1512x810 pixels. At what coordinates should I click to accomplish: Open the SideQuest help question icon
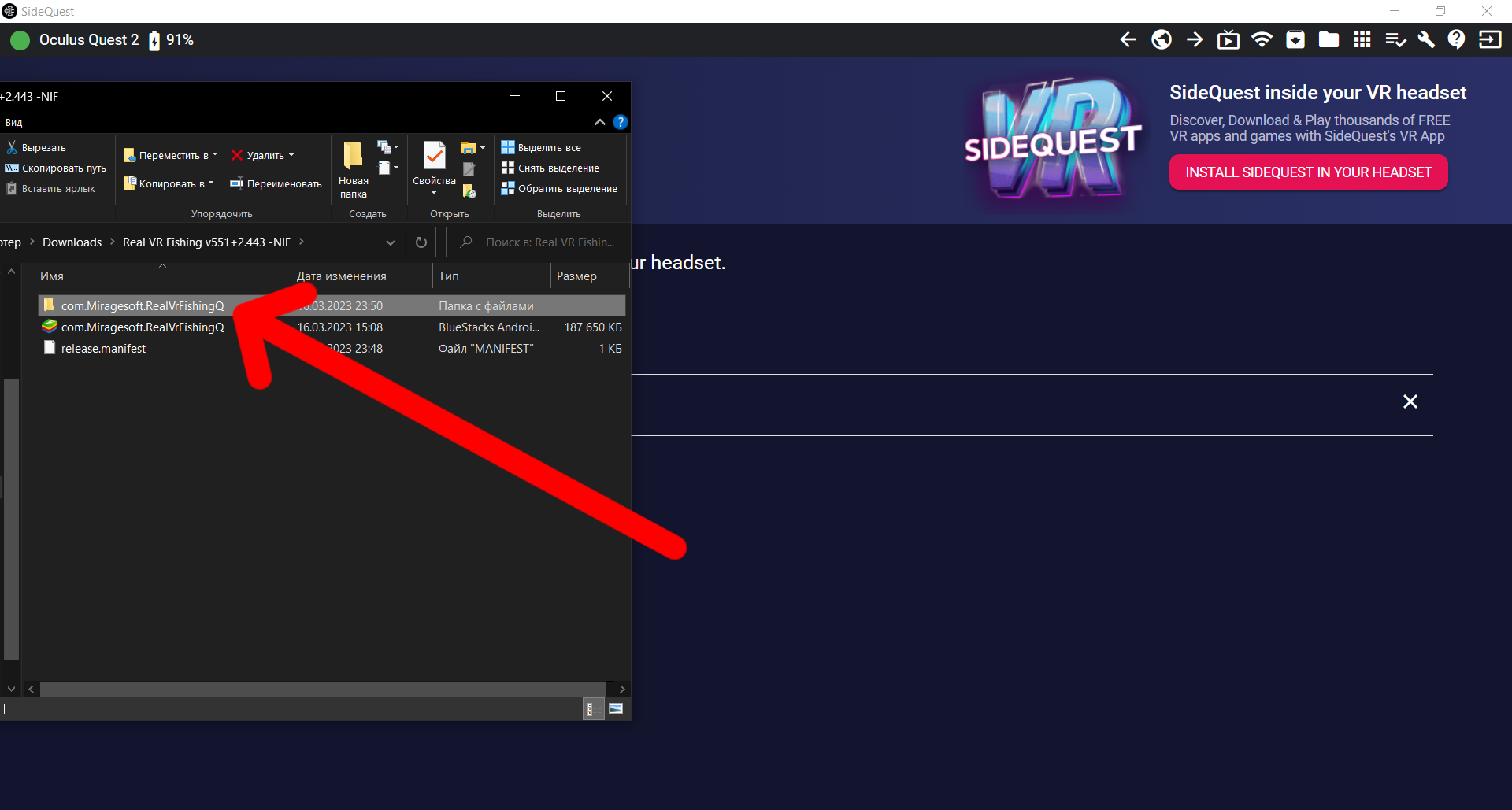click(1457, 40)
